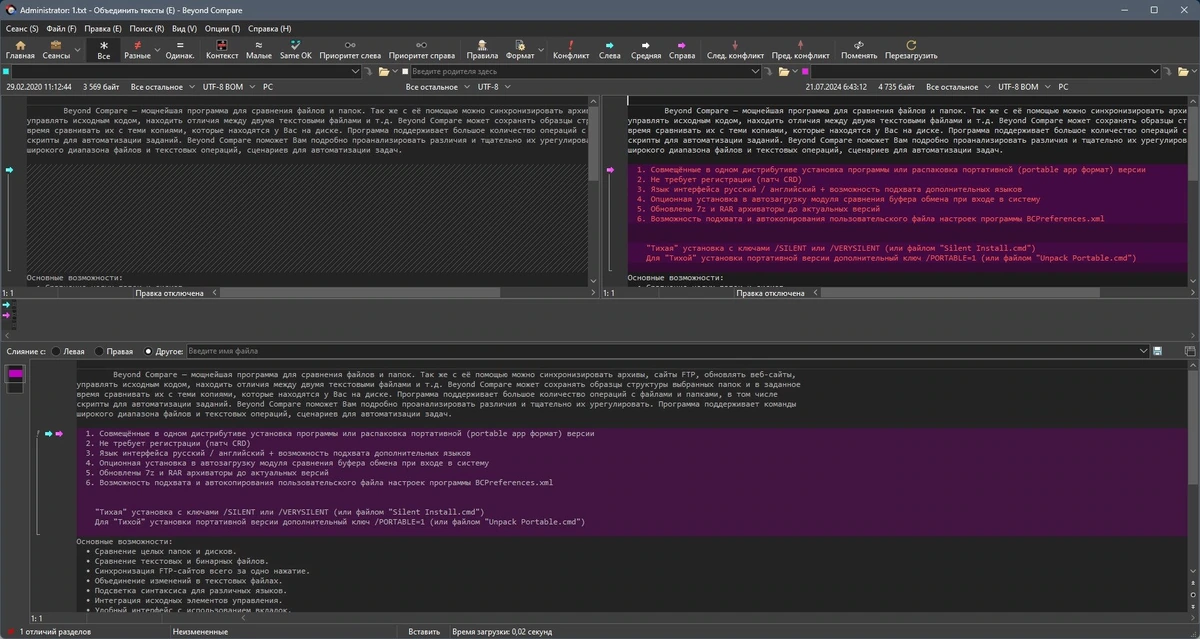Click browse folder icon for left file
Image resolution: width=1200 pixels, height=639 pixels.
(384, 72)
